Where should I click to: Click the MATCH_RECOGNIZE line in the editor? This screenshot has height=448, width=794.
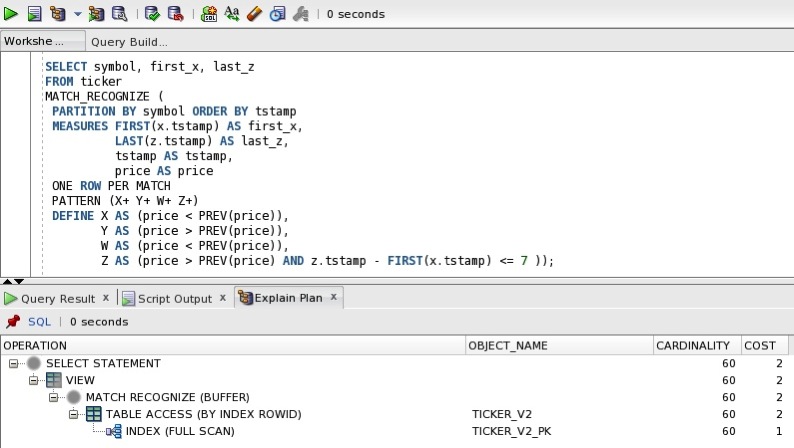104,97
